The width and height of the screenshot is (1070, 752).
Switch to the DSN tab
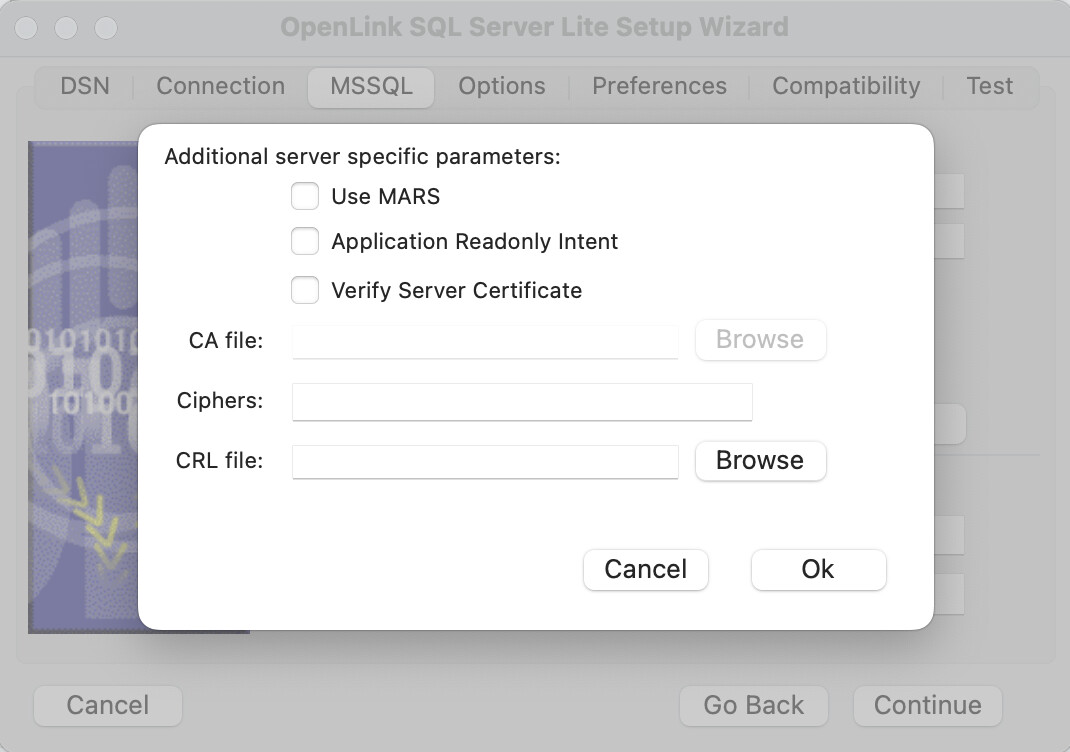84,86
